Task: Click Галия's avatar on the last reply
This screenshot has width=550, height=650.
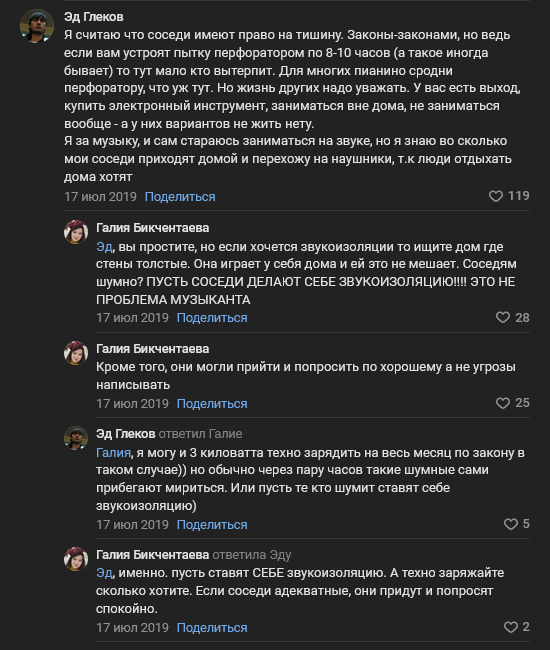Action: (x=76, y=559)
